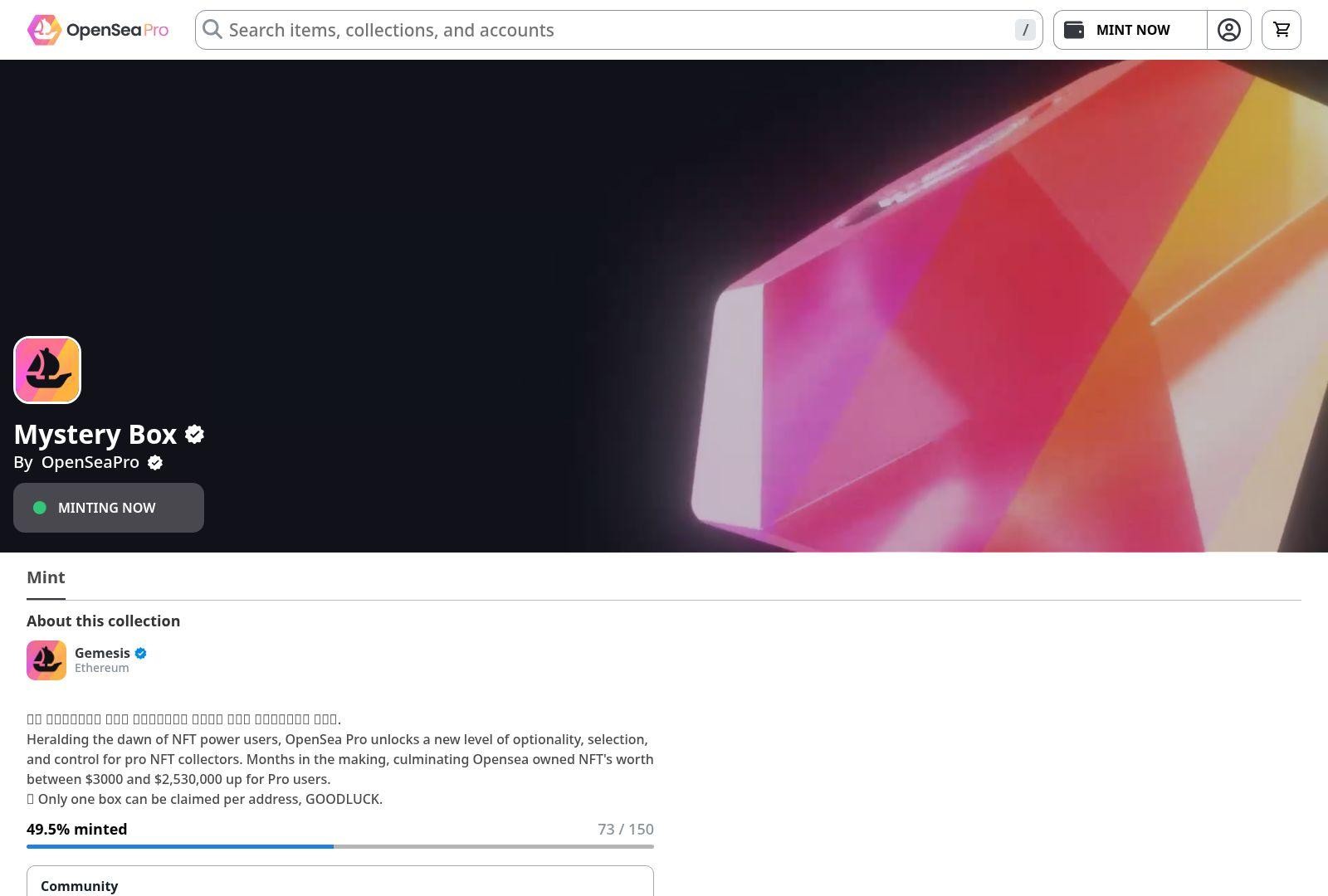
Task: Click the Mystery Box collection avatar
Action: [x=47, y=370]
